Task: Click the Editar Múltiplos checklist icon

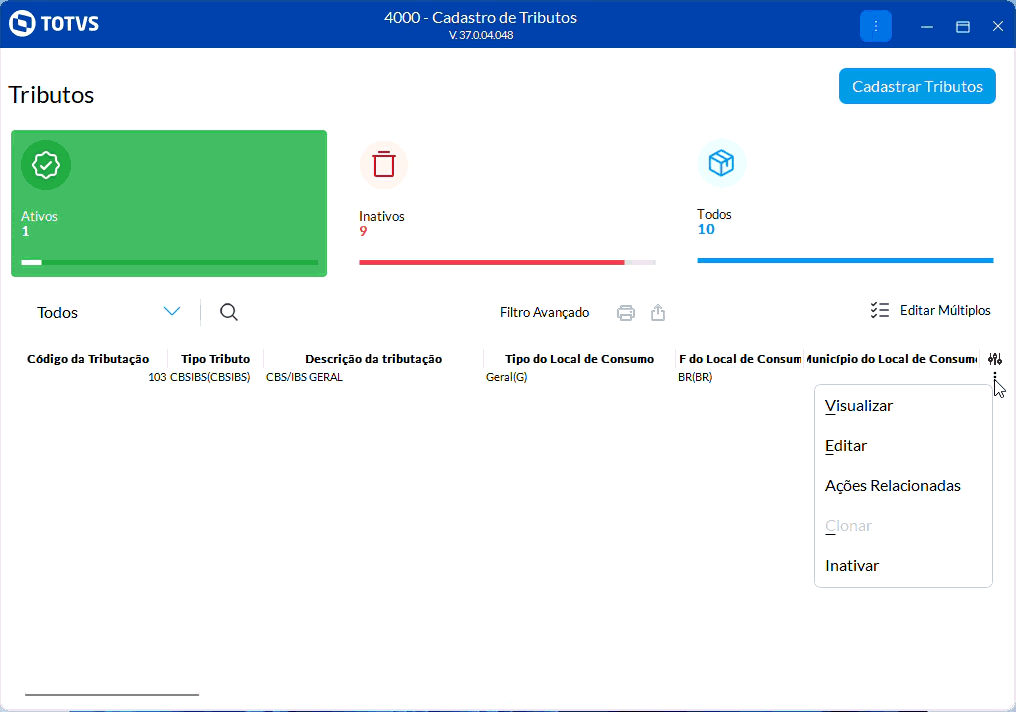Action: [879, 310]
